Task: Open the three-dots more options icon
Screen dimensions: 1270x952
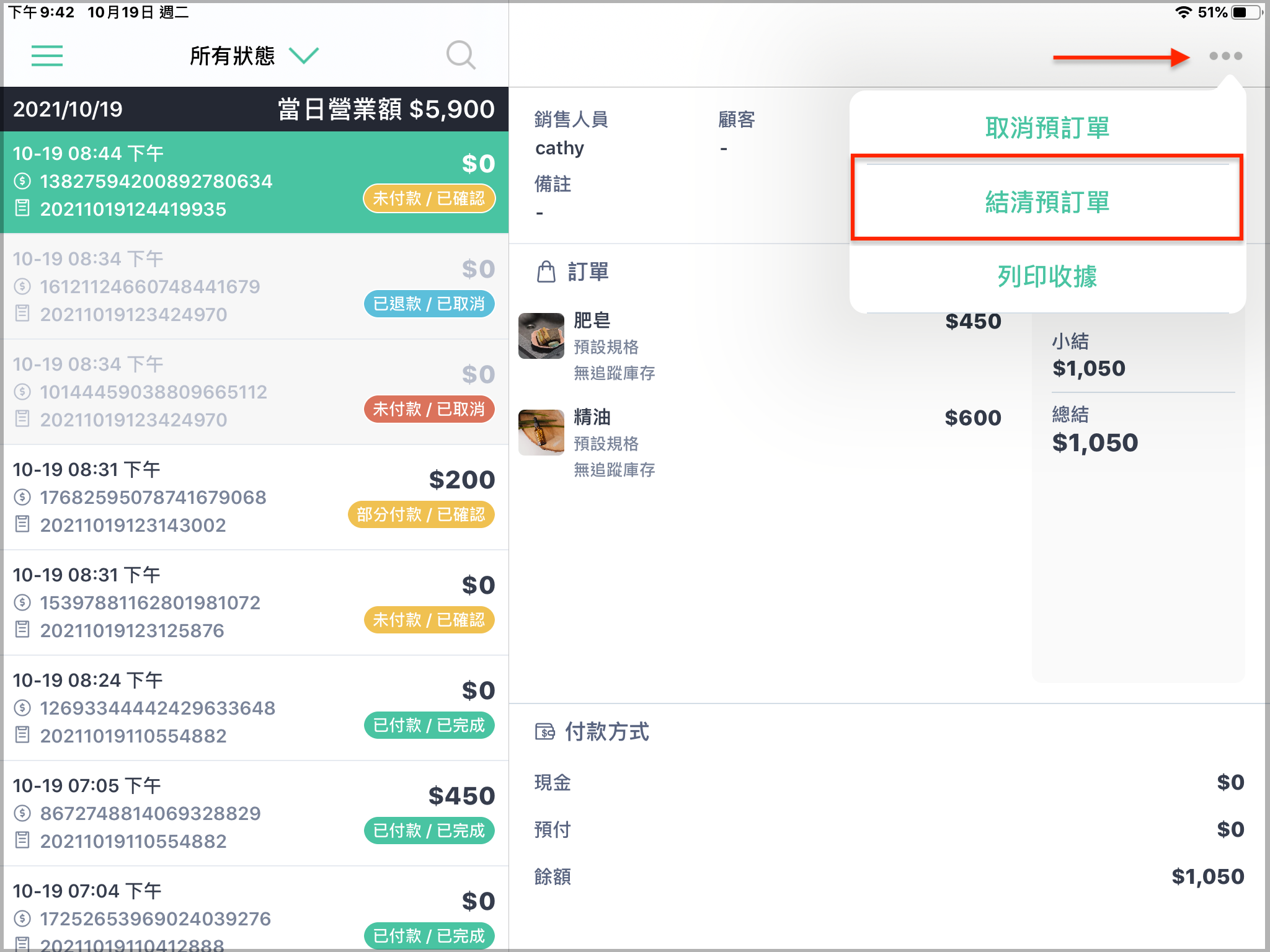Action: coord(1225,56)
